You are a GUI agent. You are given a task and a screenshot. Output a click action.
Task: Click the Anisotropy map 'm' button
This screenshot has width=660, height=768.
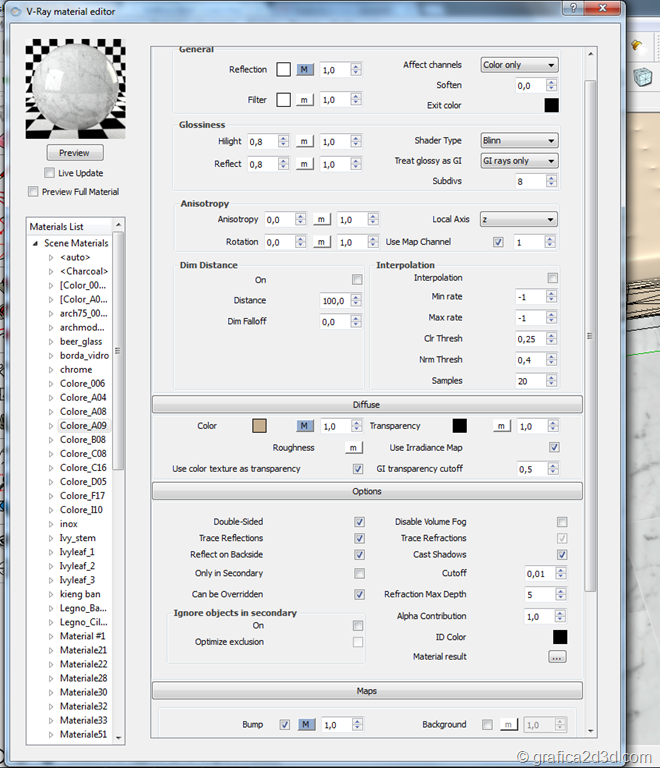click(x=322, y=219)
